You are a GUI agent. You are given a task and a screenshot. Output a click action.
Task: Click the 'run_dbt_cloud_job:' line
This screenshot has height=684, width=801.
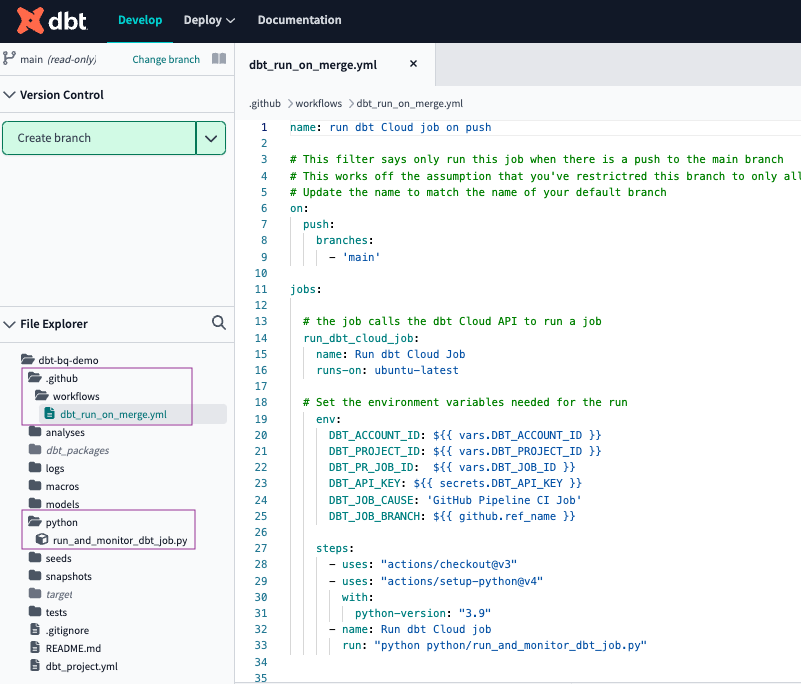(x=361, y=338)
